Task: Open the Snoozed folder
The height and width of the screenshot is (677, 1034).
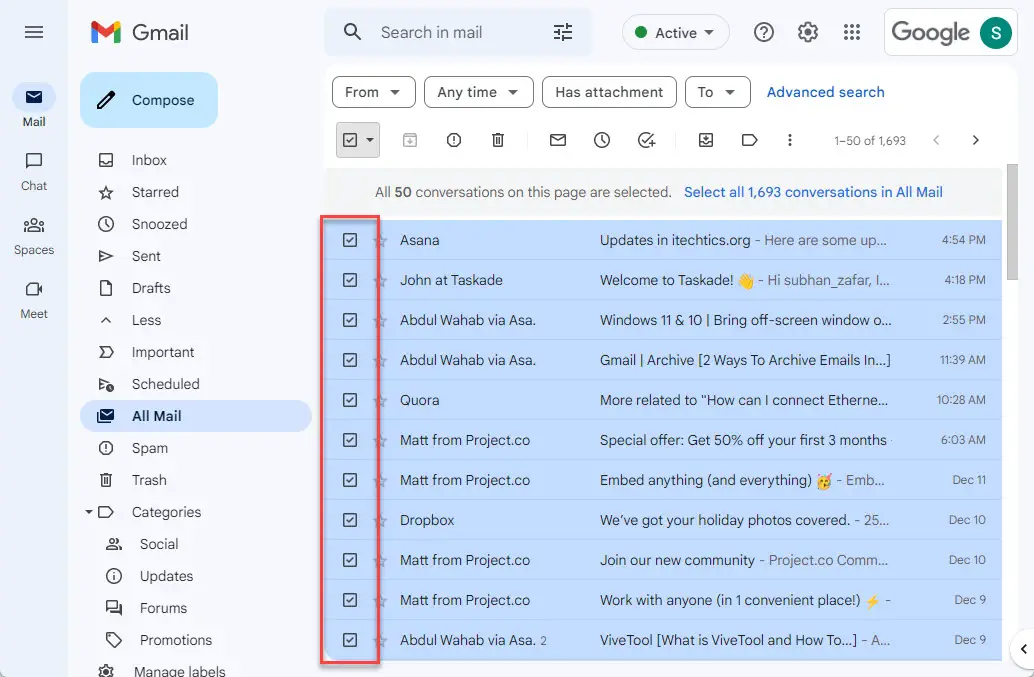Action: pos(160,224)
